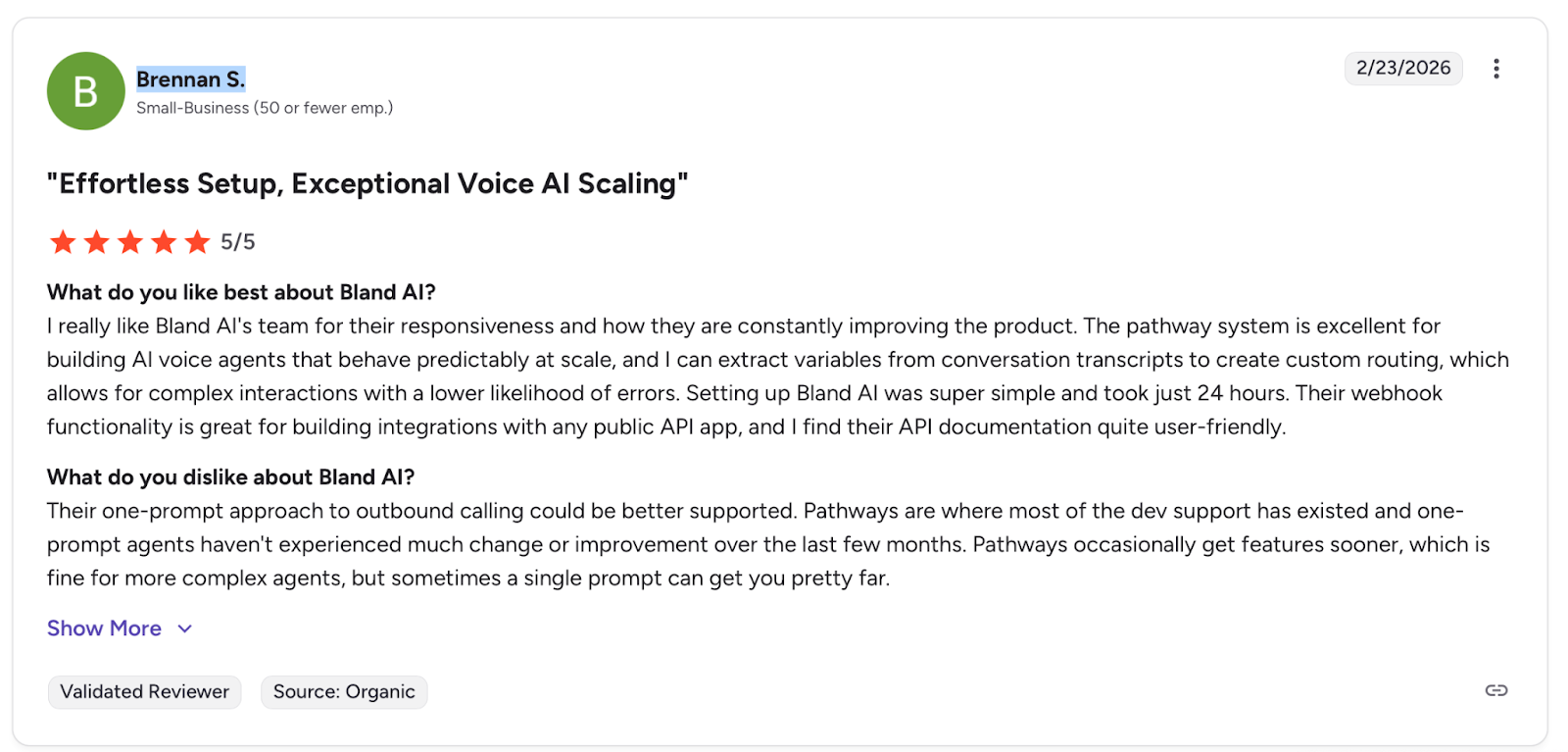1568x752 pixels.
Task: Click the first rating star
Action: click(x=63, y=242)
